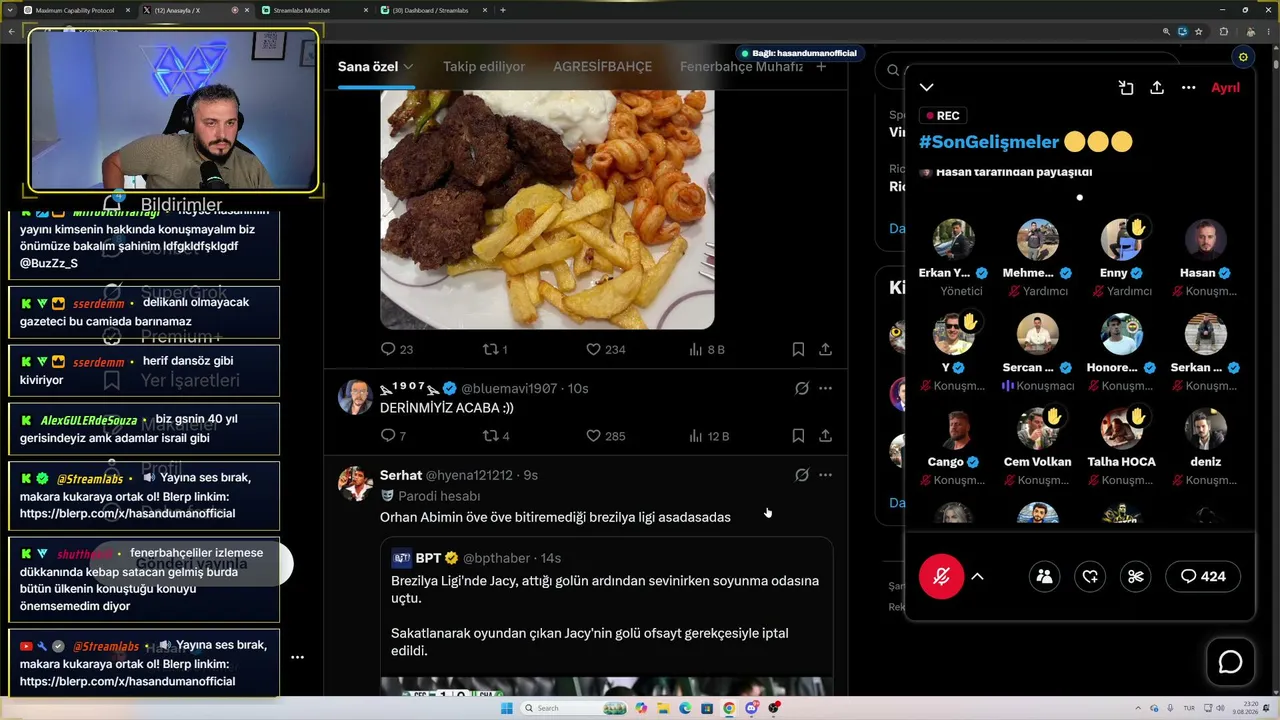This screenshot has width=1280, height=720.
Task: Open Chrome from the taskbar
Action: pyautogui.click(x=729, y=708)
